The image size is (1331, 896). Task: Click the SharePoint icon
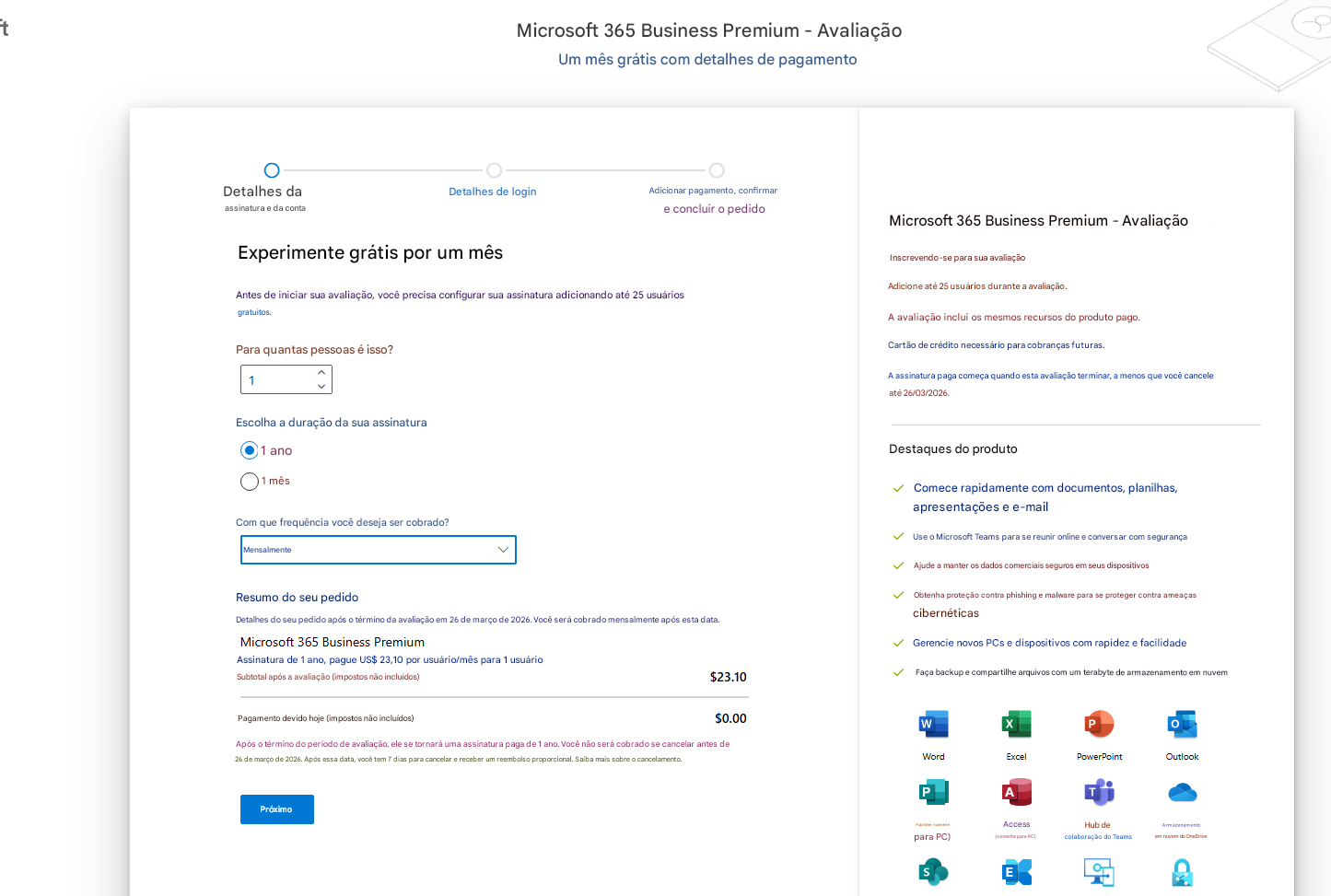[x=933, y=871]
